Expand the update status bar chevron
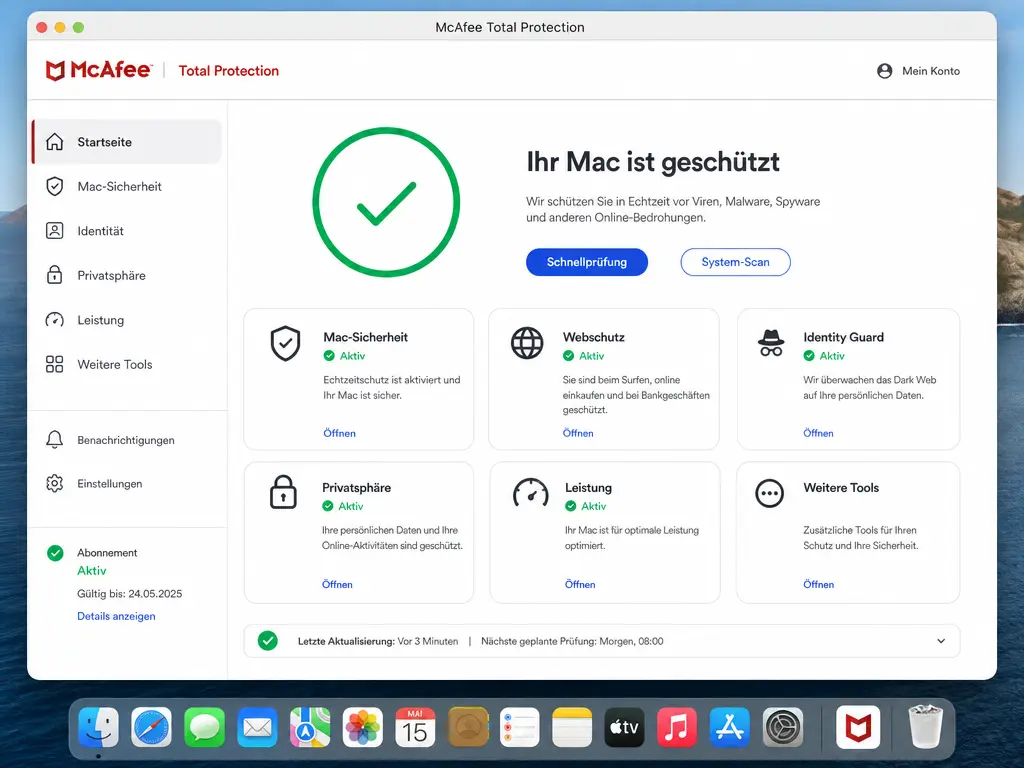This screenshot has width=1024, height=768. click(941, 641)
